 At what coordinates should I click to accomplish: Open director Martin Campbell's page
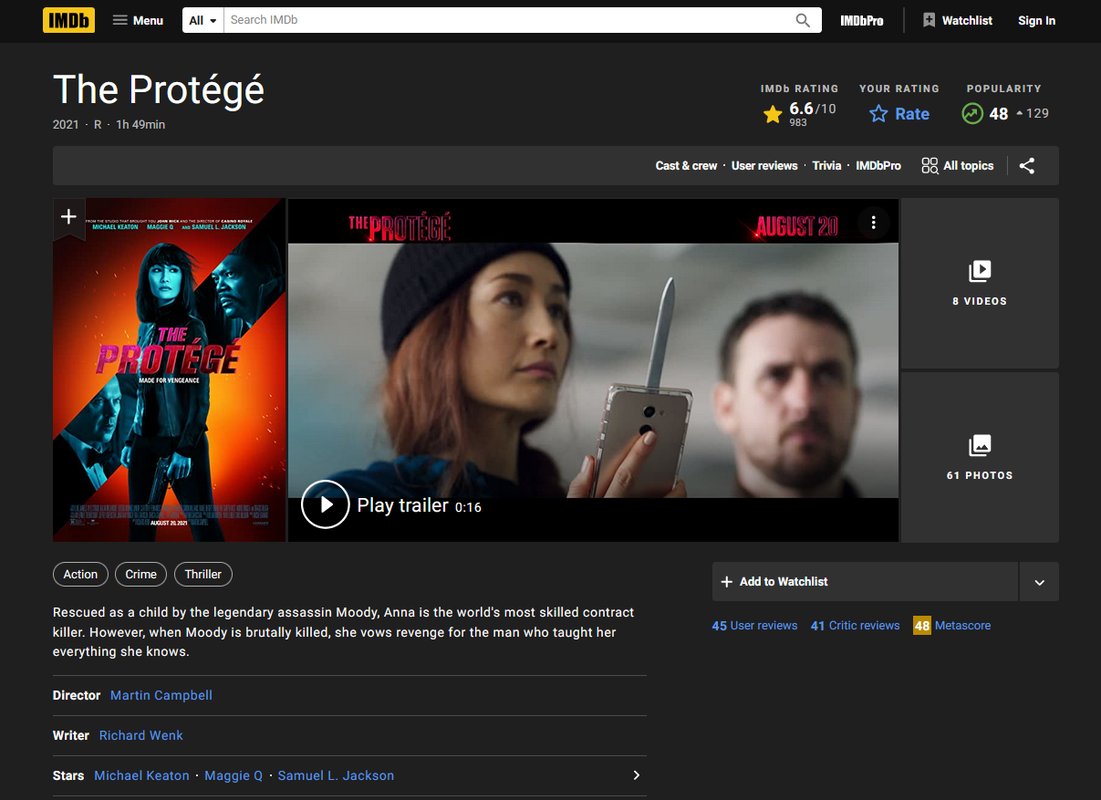(161, 695)
